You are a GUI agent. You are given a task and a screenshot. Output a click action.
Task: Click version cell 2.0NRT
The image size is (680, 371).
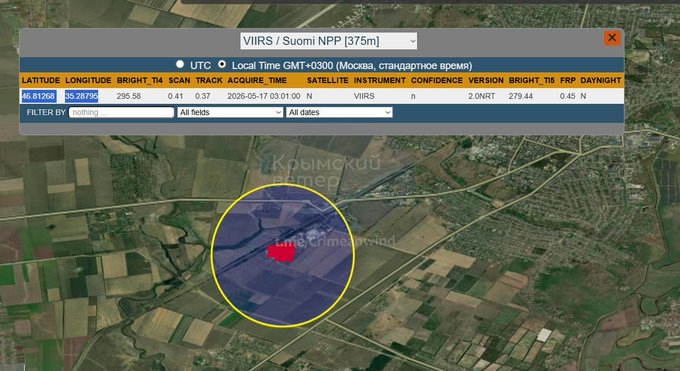[481, 96]
